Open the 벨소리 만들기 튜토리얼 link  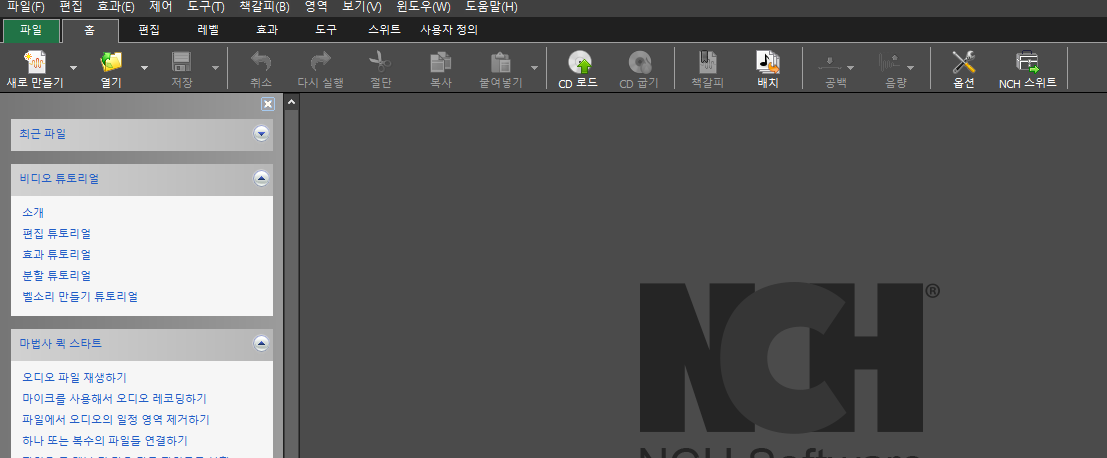[80, 296]
